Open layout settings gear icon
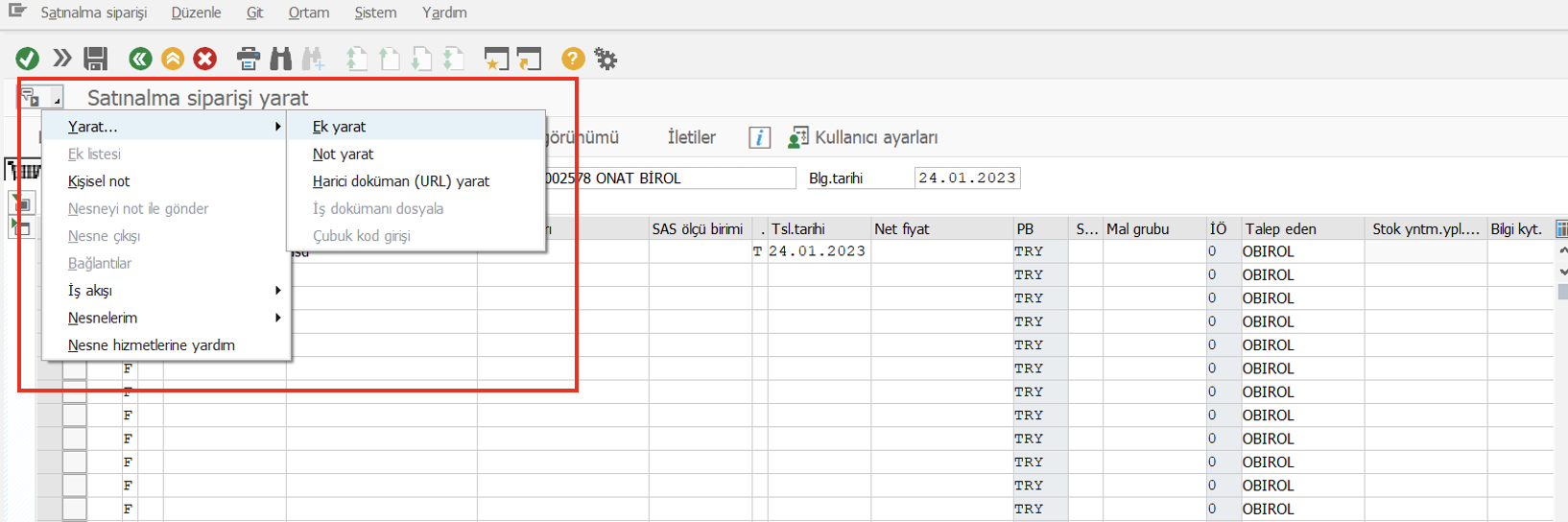Screen dimensions: 1568x522 (x=606, y=59)
